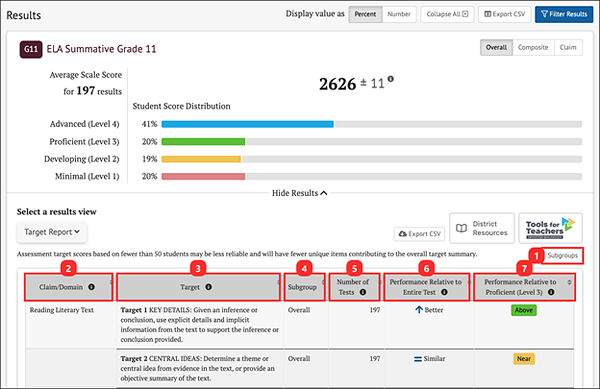
Task: Click the Student Score Distribution heading
Action: coord(181,106)
